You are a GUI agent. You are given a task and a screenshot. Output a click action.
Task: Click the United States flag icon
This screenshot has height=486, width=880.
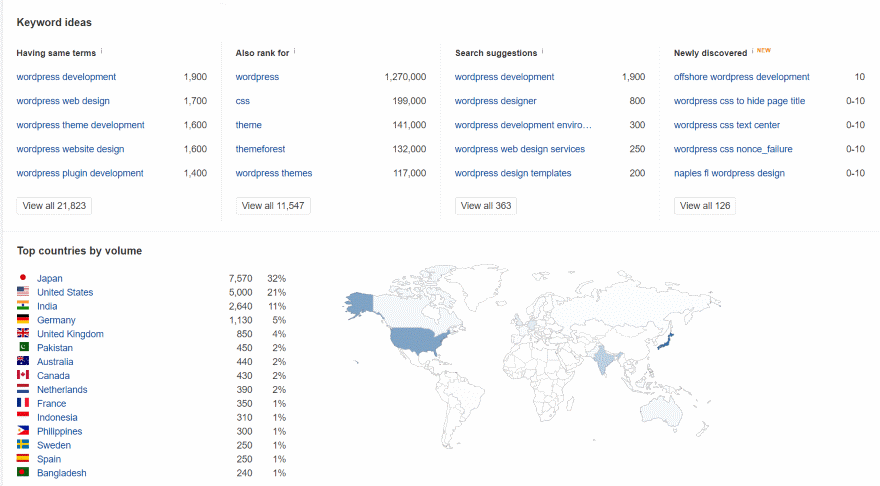coord(23,292)
